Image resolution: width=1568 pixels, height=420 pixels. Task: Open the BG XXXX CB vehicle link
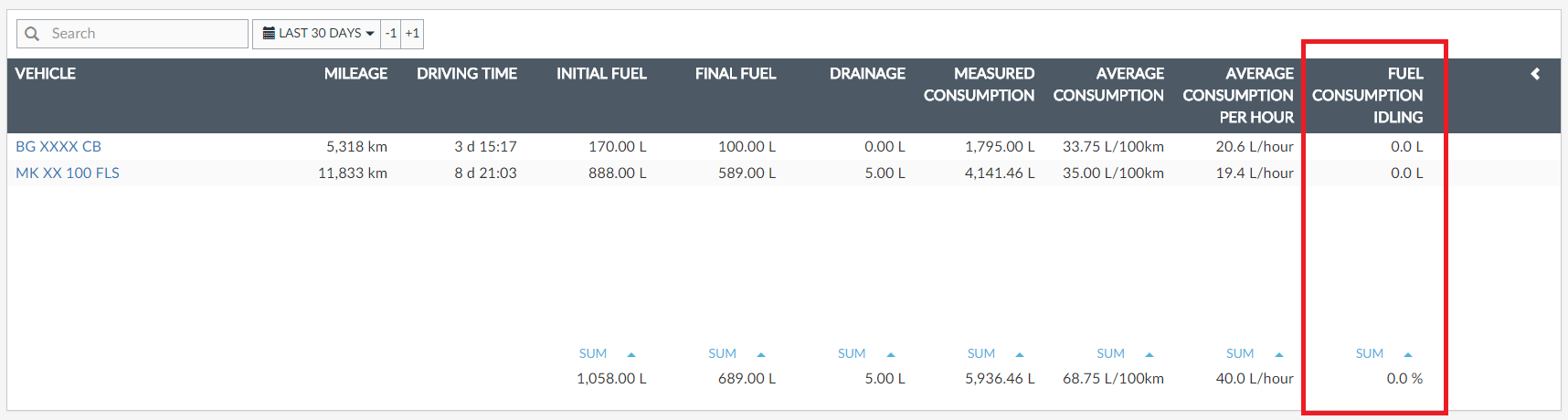[x=58, y=146]
